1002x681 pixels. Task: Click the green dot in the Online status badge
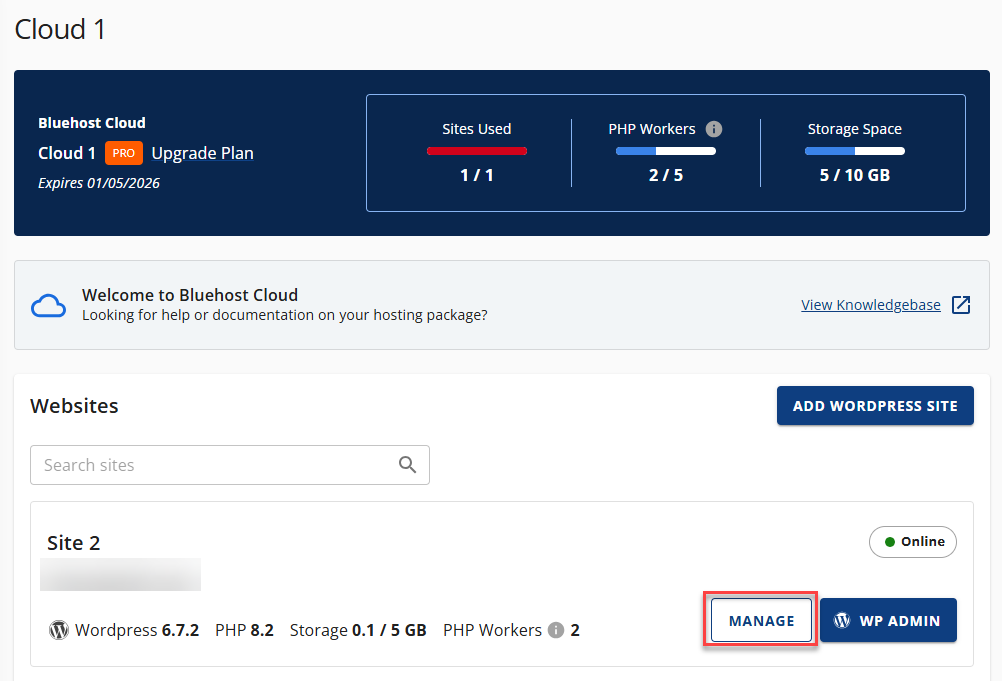pos(890,542)
